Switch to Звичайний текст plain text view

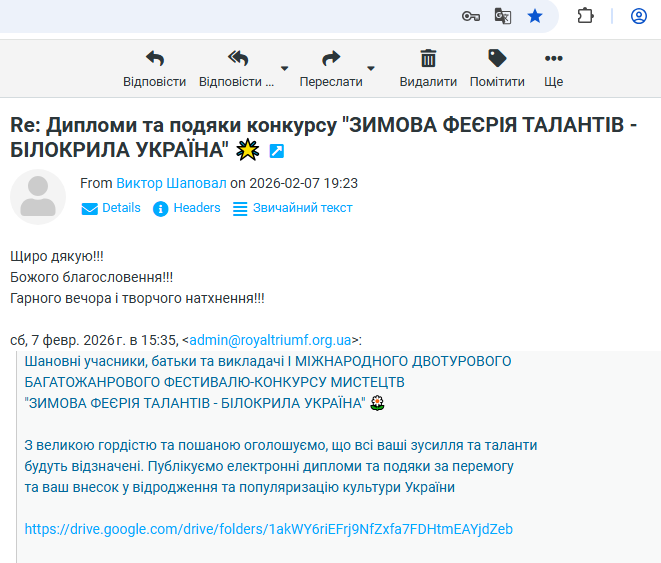[x=292, y=208]
